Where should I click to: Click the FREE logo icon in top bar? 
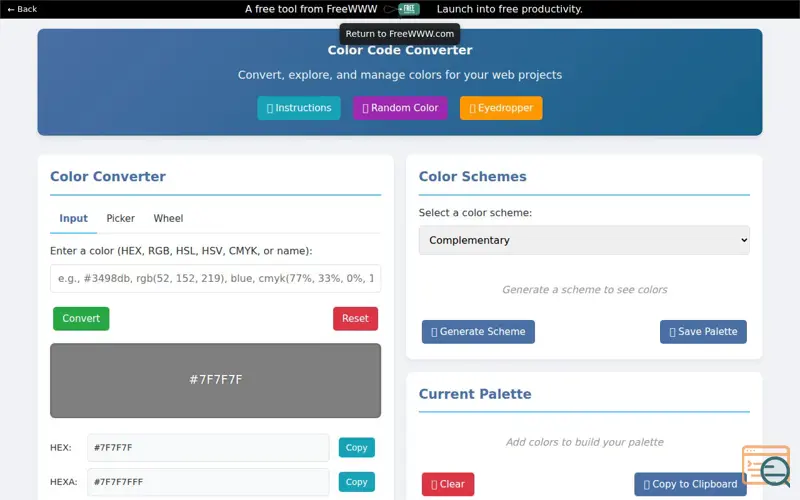pos(408,9)
